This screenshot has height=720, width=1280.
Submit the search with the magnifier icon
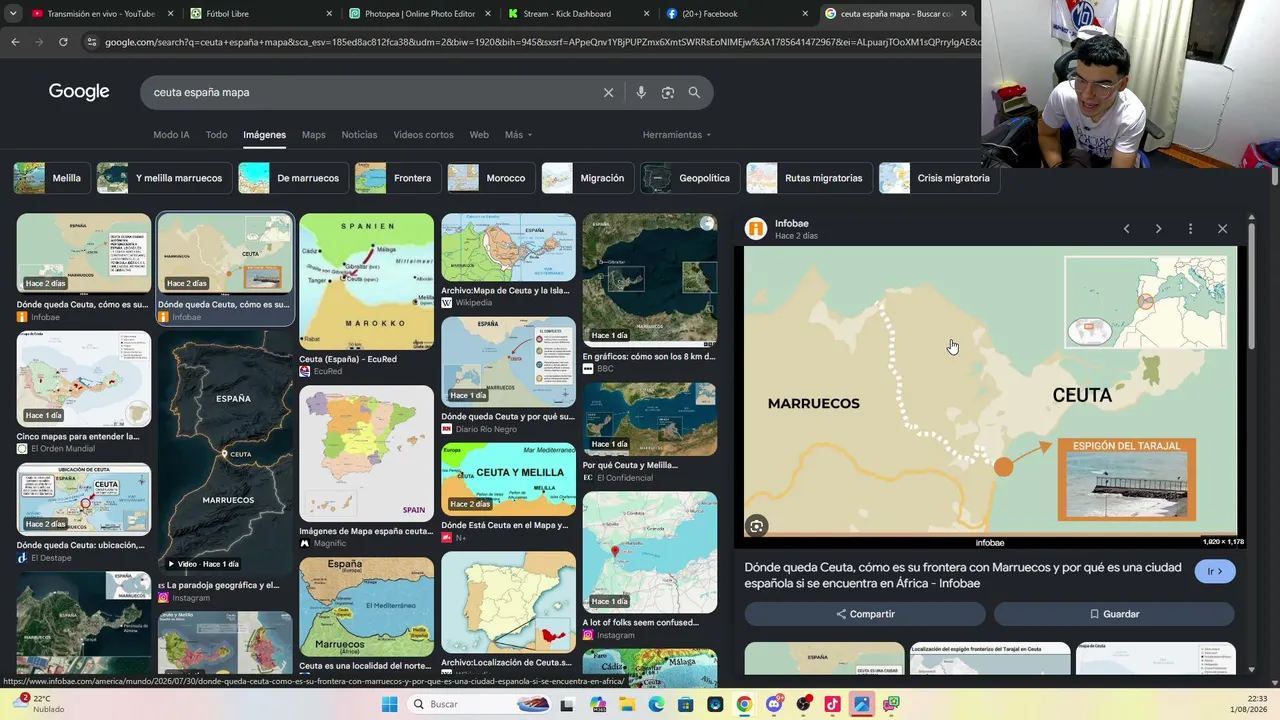694,92
